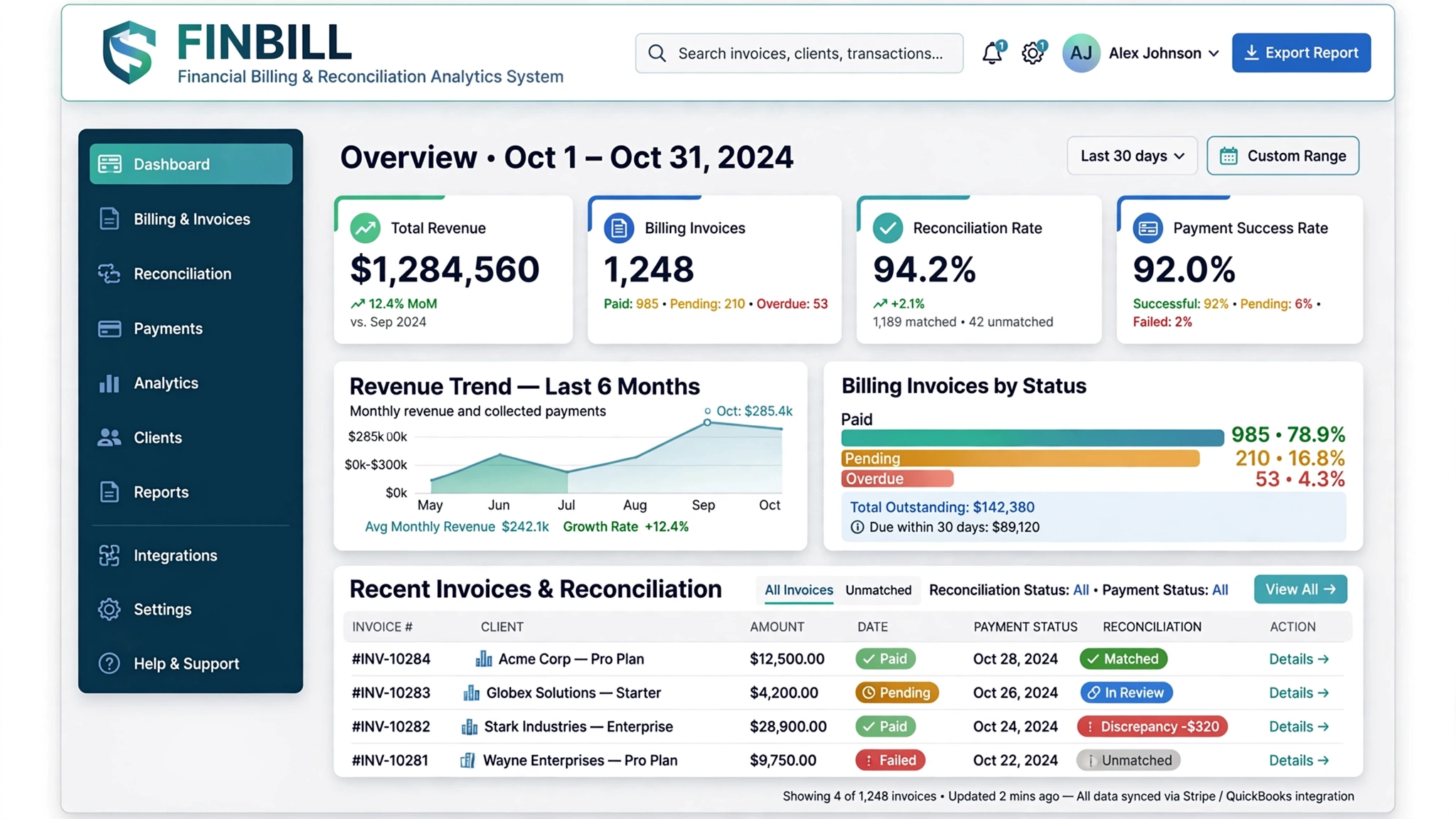The image size is (1456, 819).
Task: Open Payments in the sidebar
Action: (191, 328)
